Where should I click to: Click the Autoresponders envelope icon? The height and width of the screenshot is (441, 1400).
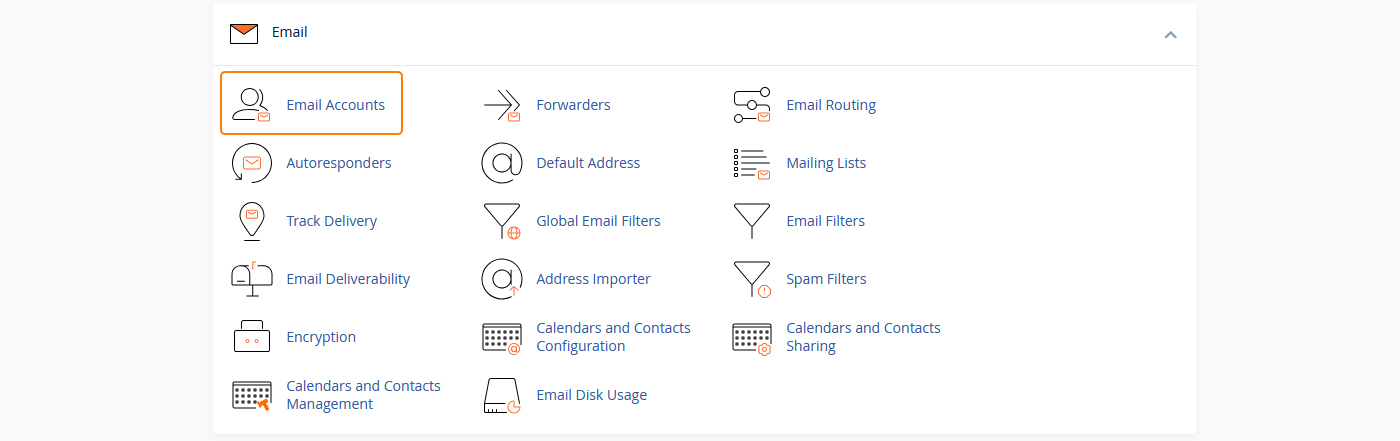(x=251, y=163)
